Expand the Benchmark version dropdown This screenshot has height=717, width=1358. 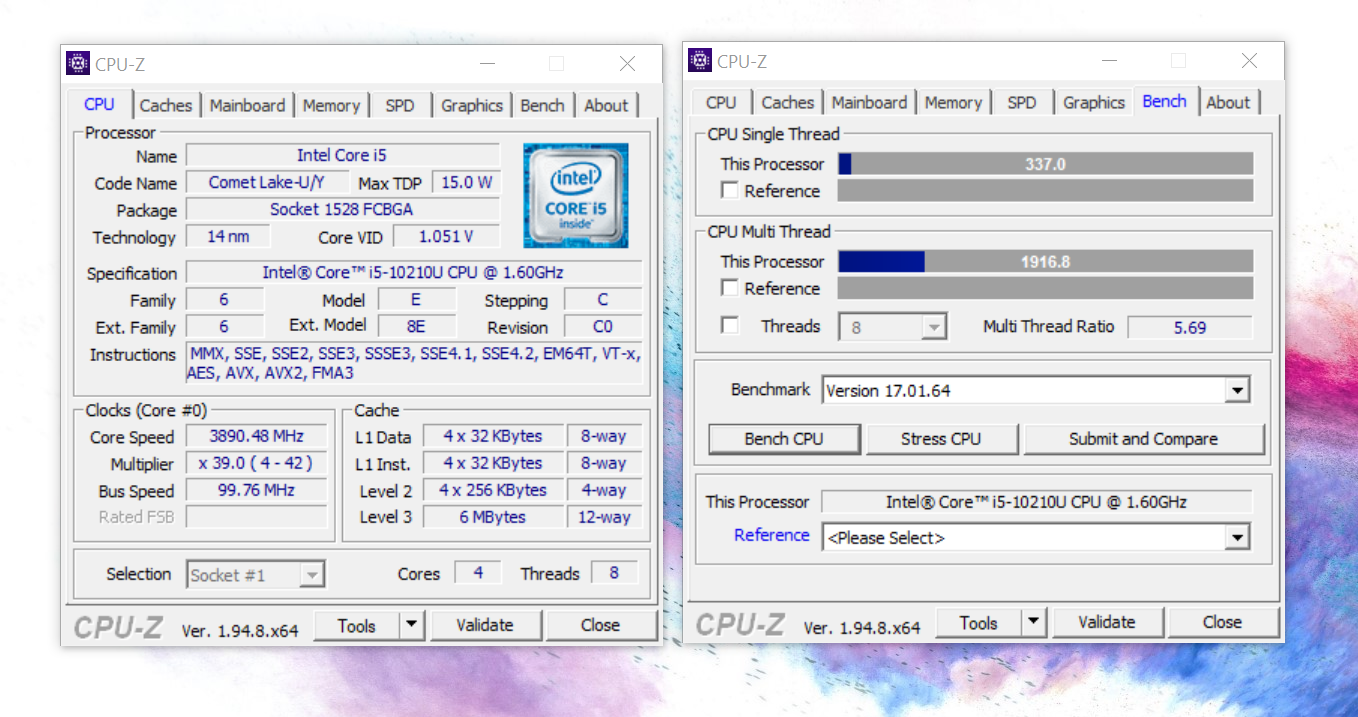point(1238,390)
